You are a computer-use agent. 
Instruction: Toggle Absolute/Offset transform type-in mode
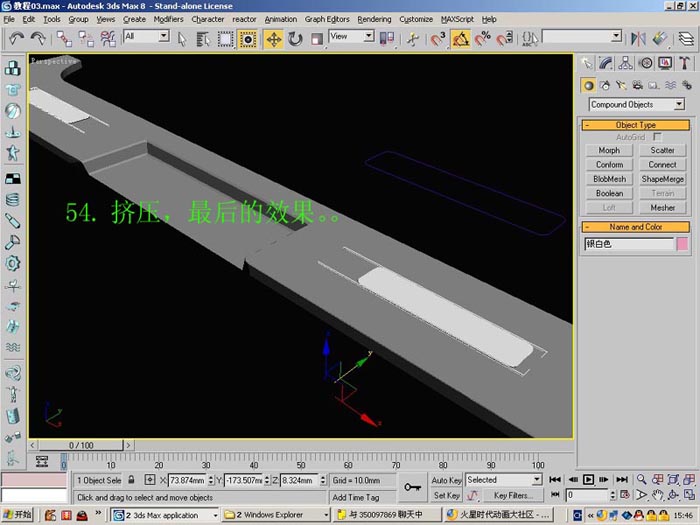coord(150,480)
